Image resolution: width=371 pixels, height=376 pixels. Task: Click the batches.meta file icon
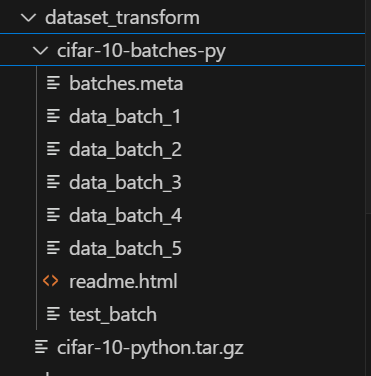click(53, 83)
